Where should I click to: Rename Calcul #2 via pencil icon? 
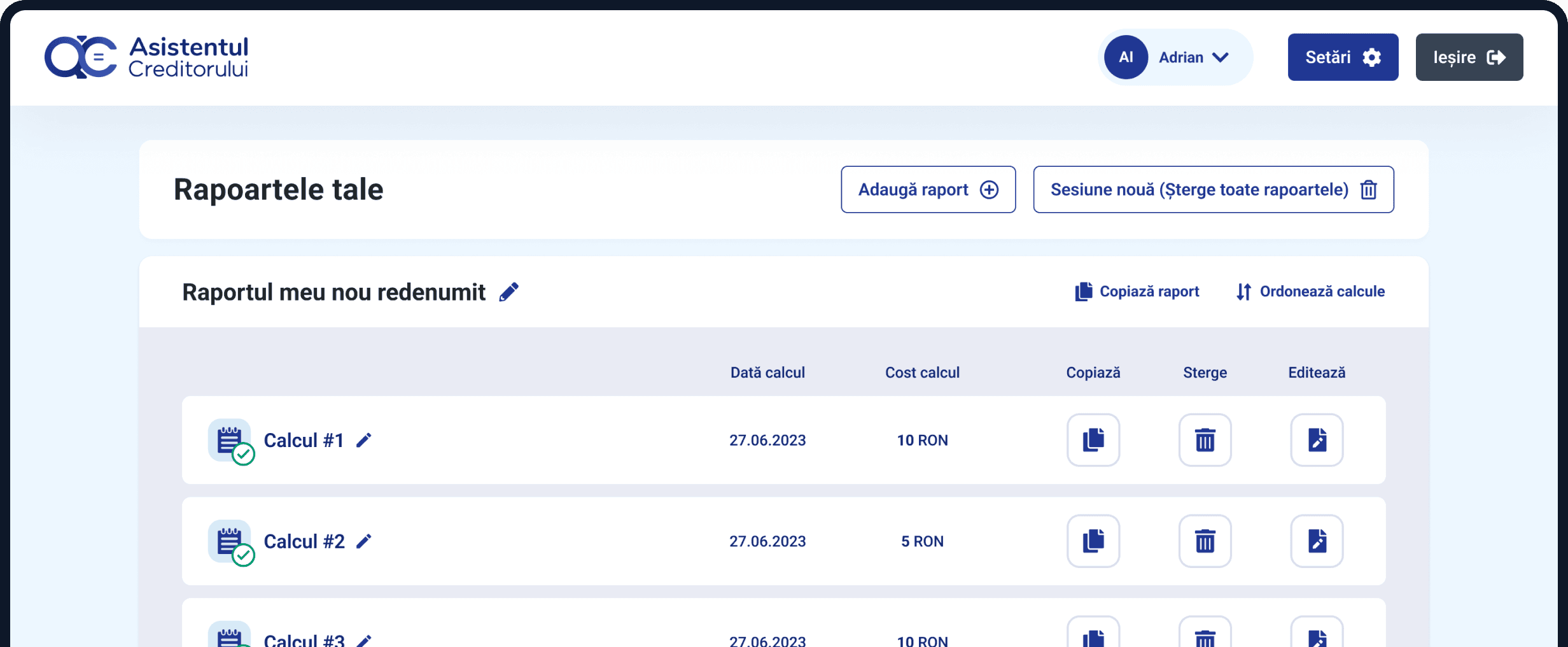(x=363, y=541)
